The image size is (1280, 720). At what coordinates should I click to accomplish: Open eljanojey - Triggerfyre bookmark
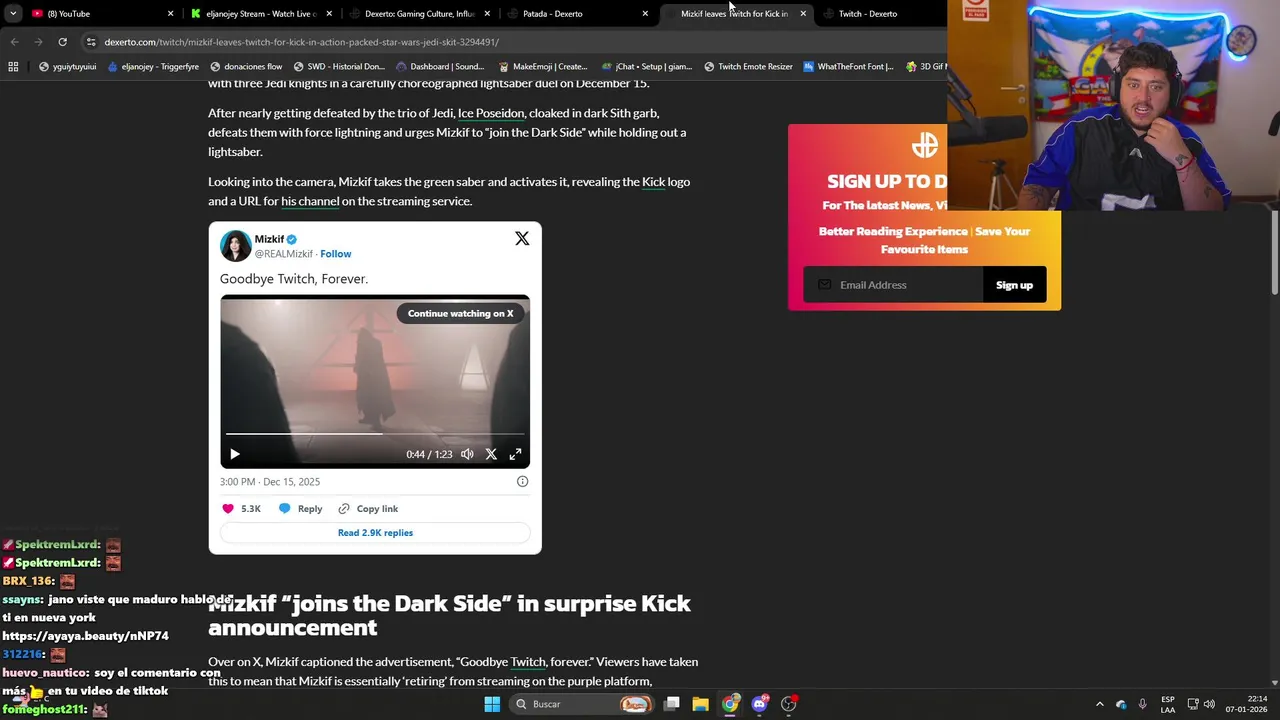click(x=153, y=67)
